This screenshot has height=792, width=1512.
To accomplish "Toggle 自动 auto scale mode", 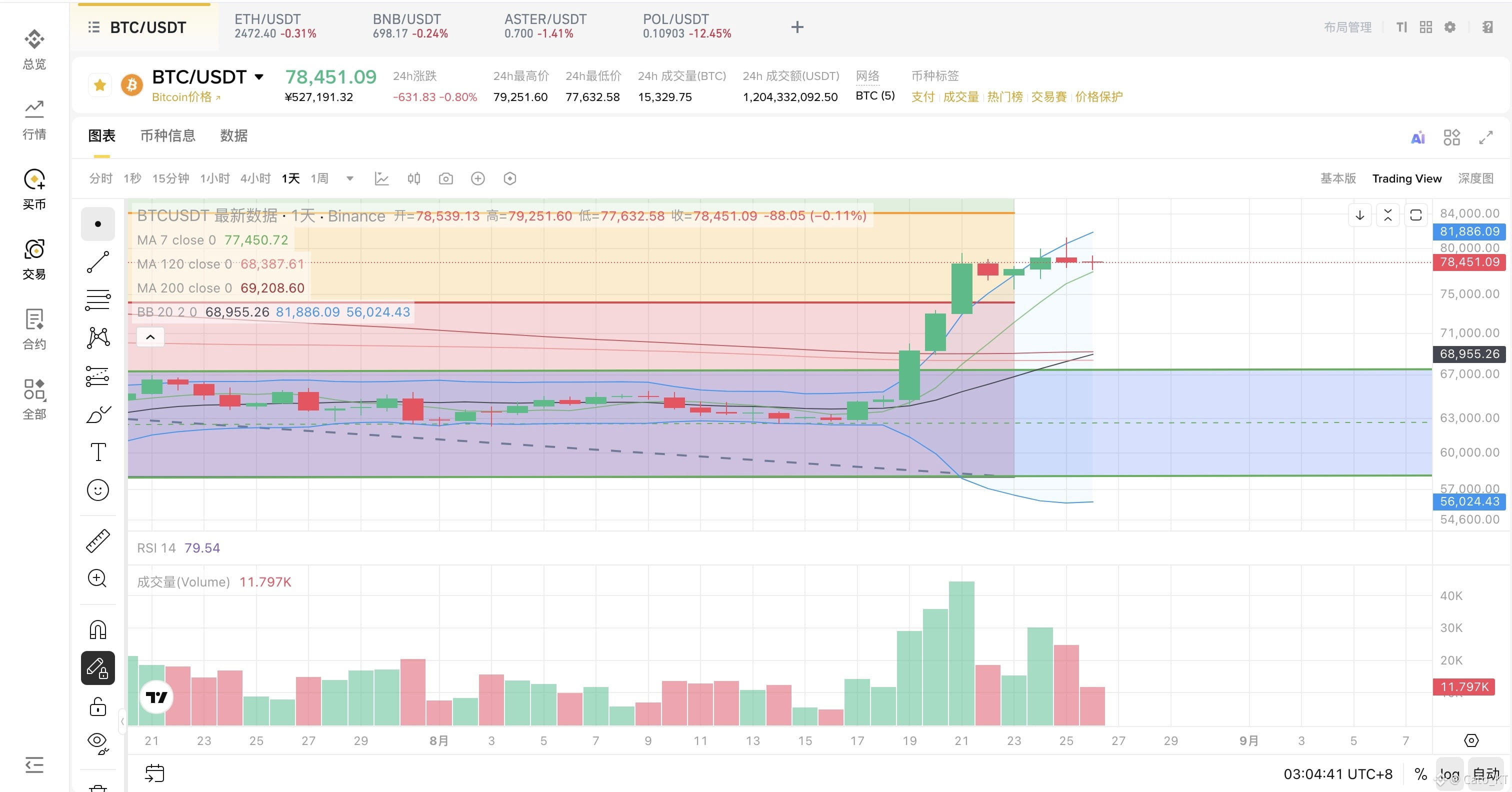I will coord(1486,774).
